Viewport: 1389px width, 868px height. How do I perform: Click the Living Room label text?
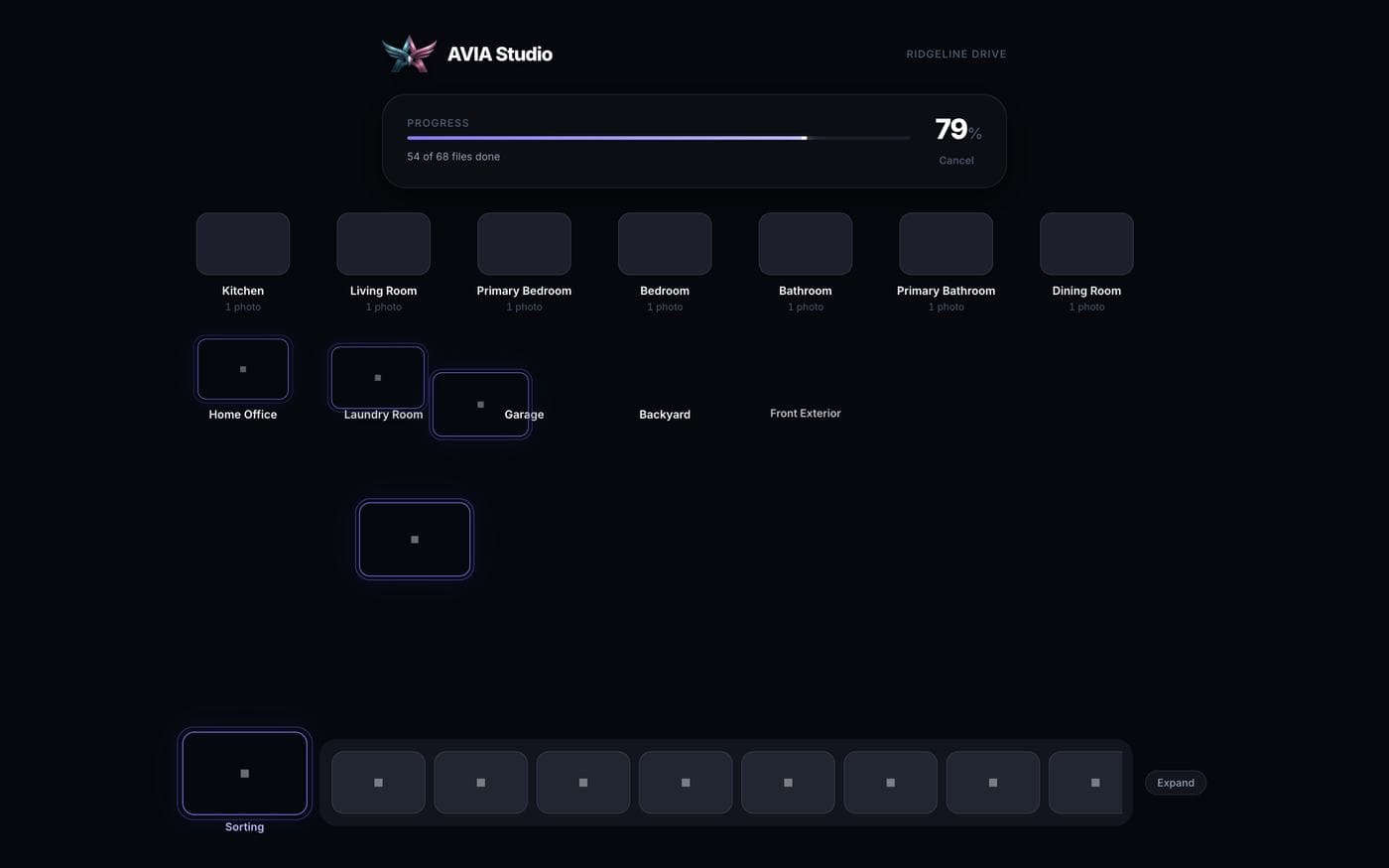[384, 291]
